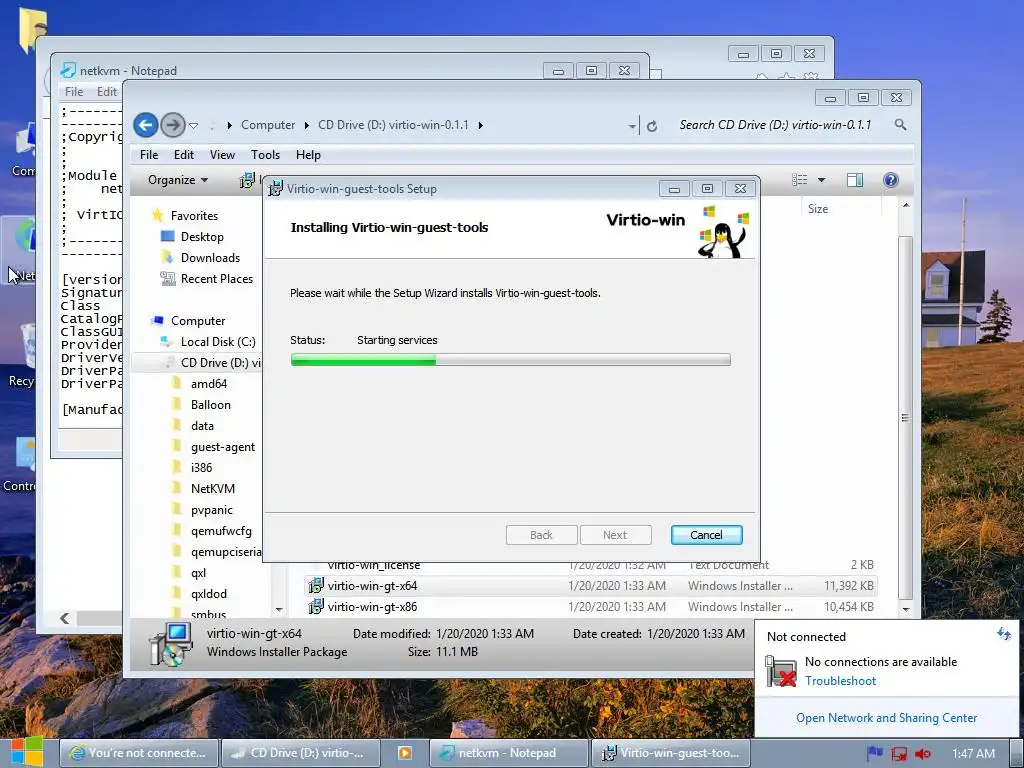Open the view options dropdown arrow
This screenshot has width=1024, height=768.
pos(821,180)
